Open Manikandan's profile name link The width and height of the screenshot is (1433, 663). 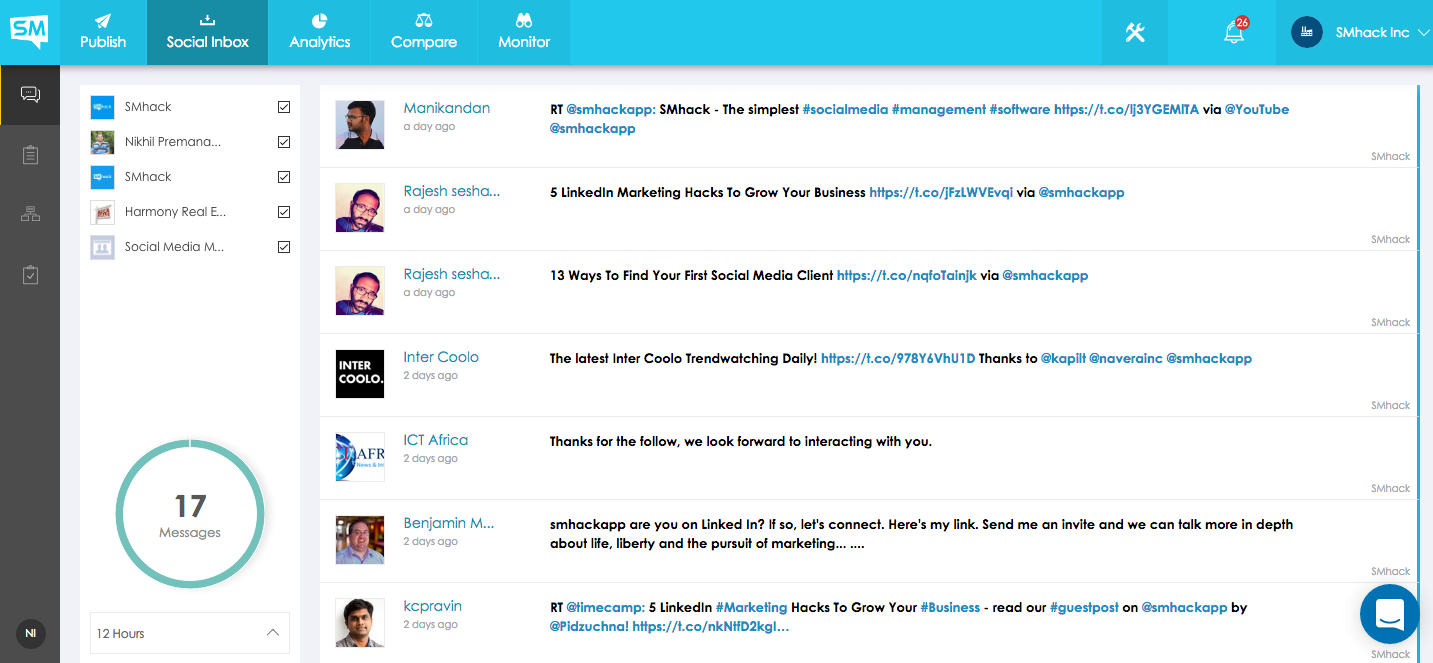(x=446, y=108)
